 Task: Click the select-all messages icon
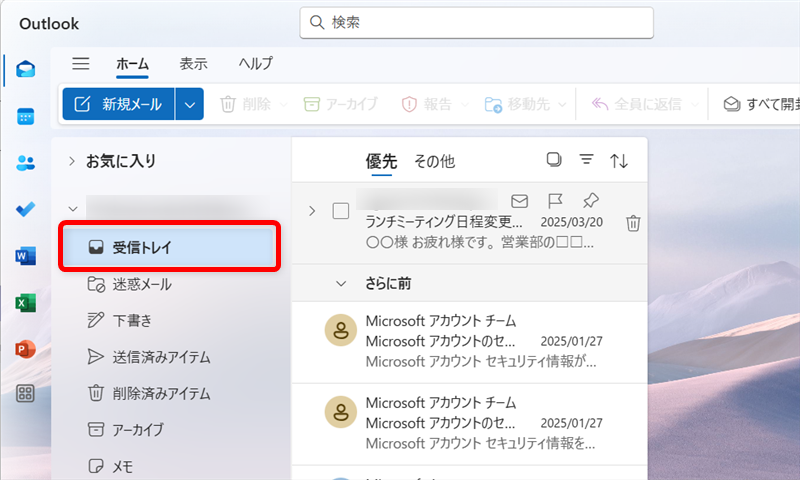tap(554, 160)
